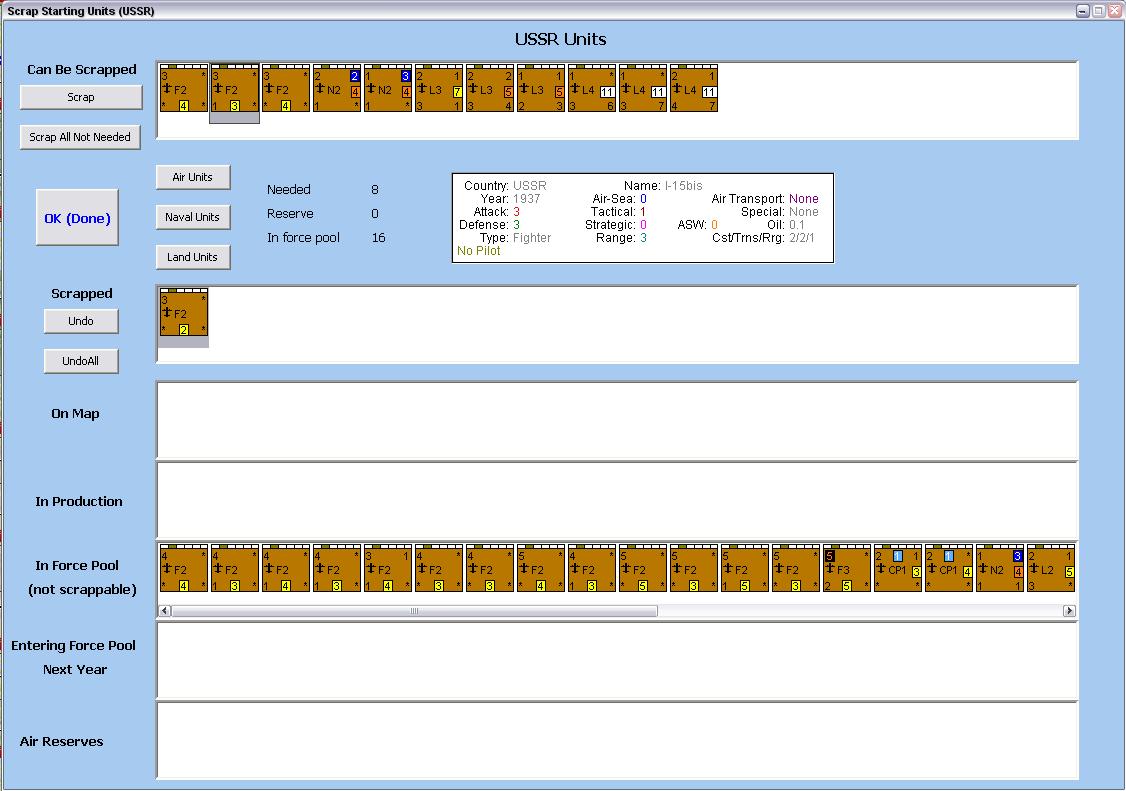Select the L3 unit with yellow range 7
The image size is (1126, 791).
[x=438, y=88]
